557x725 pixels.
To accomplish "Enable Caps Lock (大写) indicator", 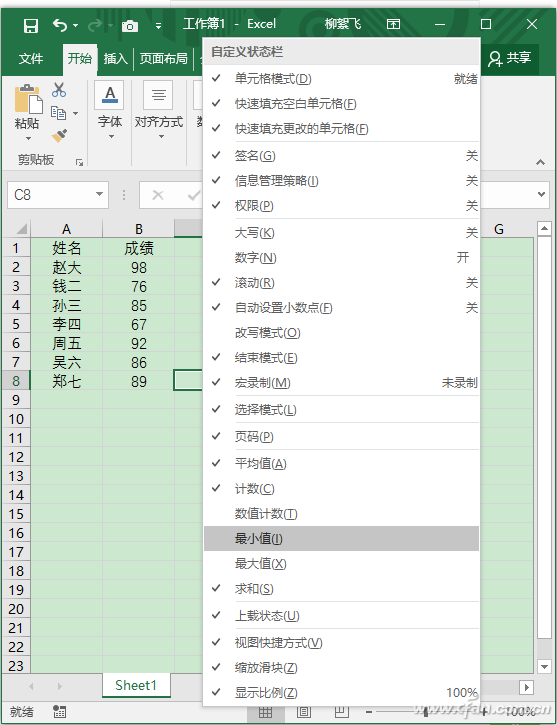I will pos(341,233).
